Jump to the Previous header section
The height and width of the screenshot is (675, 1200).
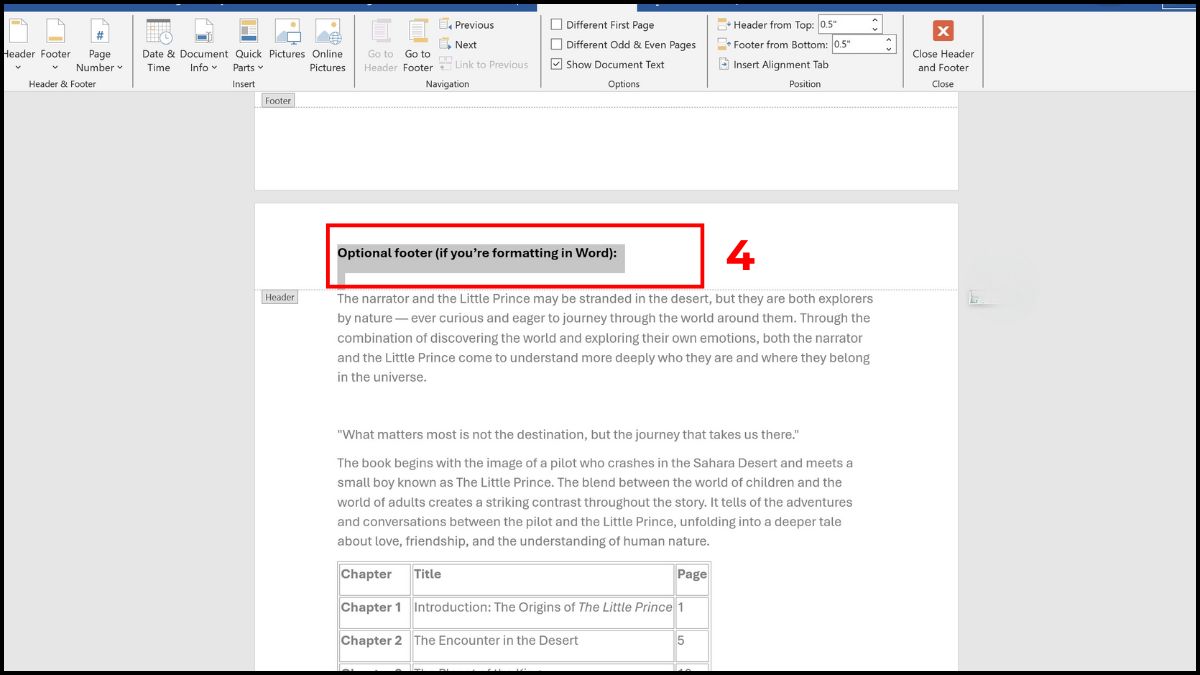pyautogui.click(x=464, y=24)
